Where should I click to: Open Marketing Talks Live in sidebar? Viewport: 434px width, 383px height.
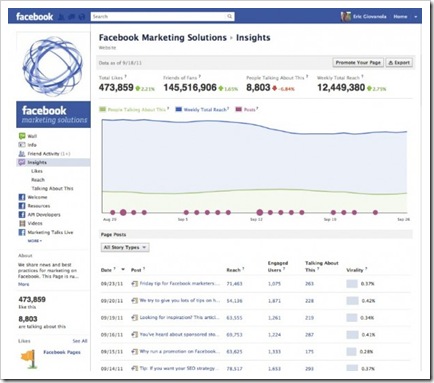click(50, 232)
